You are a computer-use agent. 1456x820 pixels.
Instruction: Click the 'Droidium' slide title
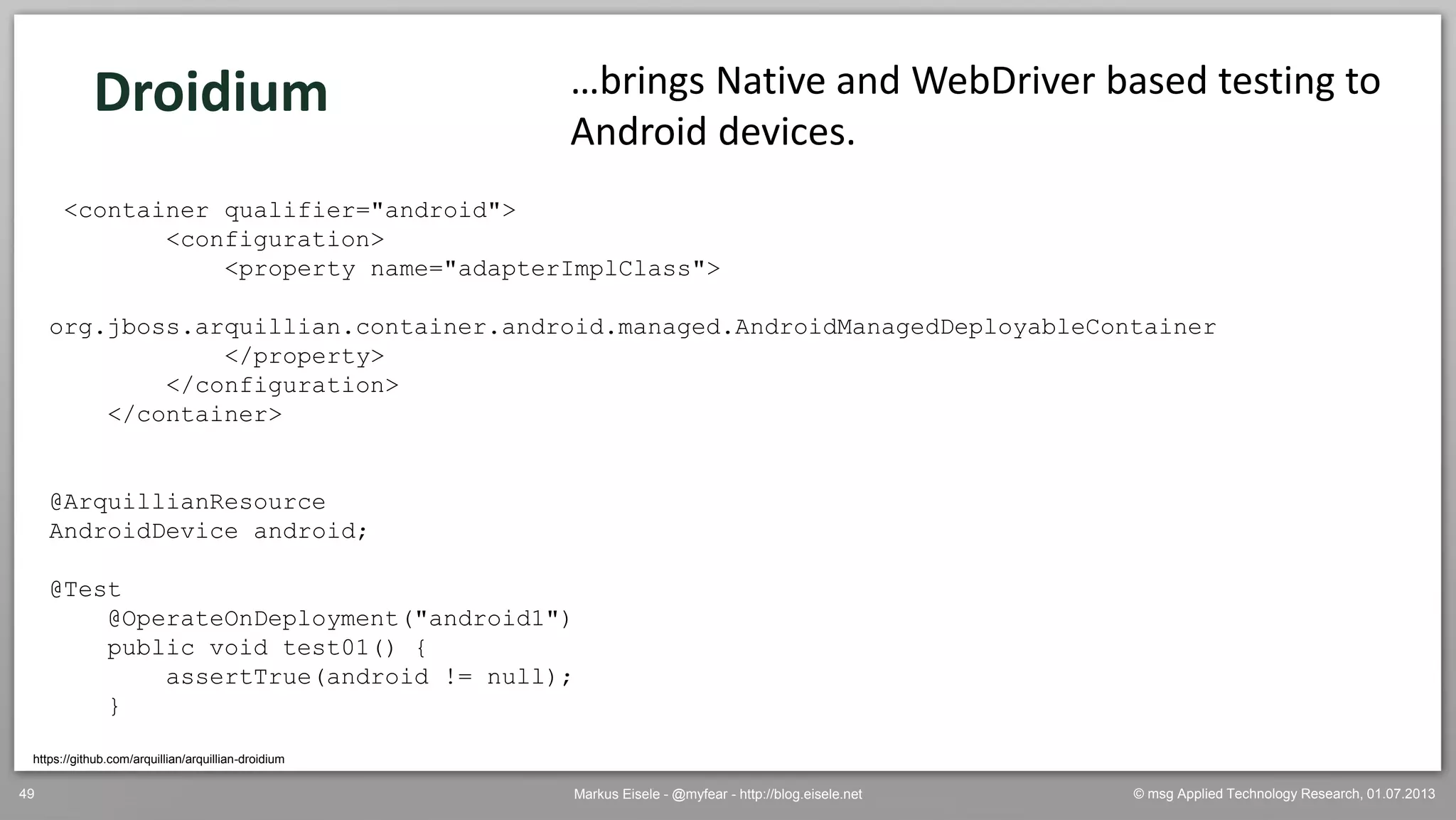[x=210, y=92]
